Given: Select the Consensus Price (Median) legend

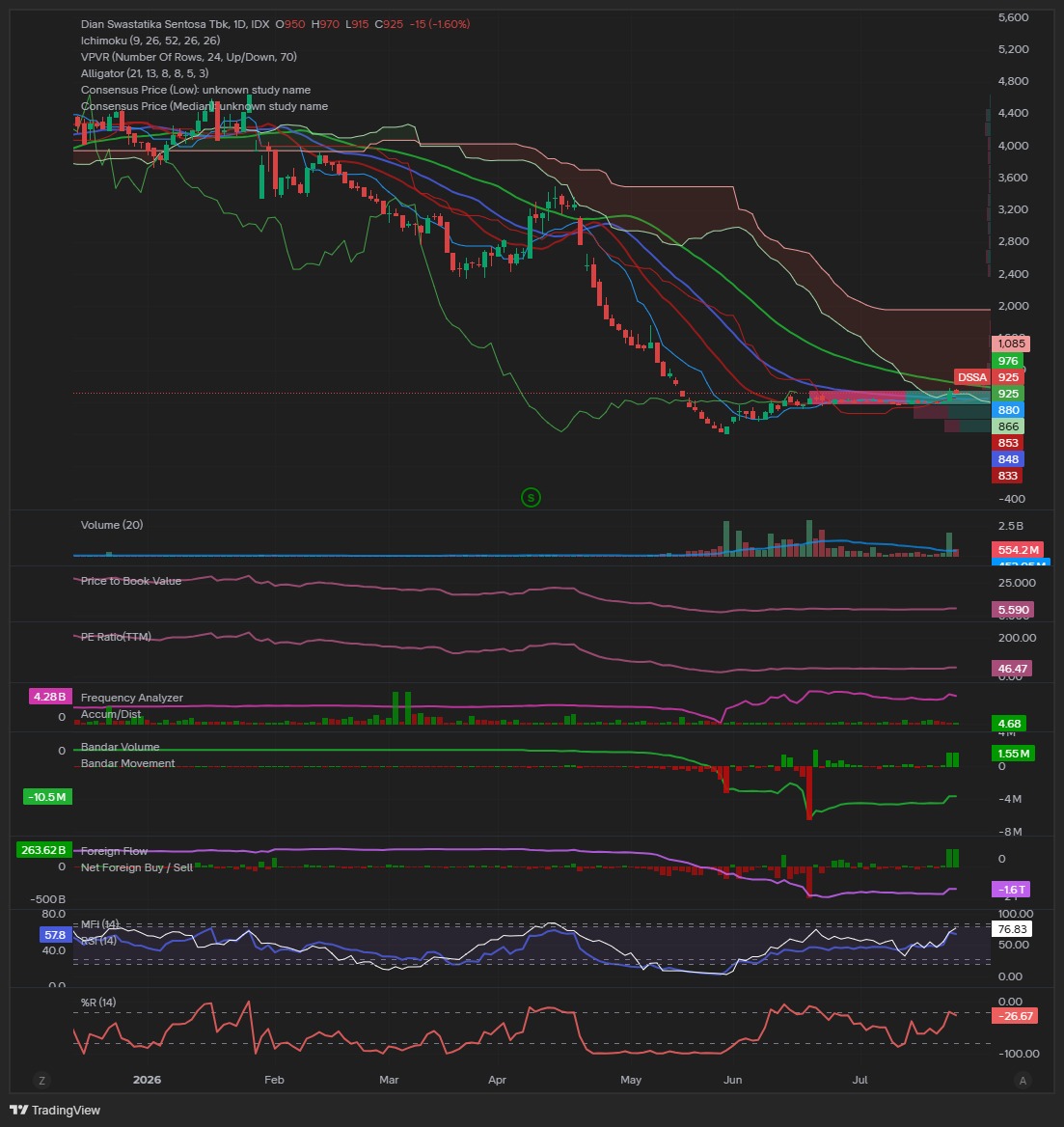Looking at the screenshot, I should tap(205, 106).
